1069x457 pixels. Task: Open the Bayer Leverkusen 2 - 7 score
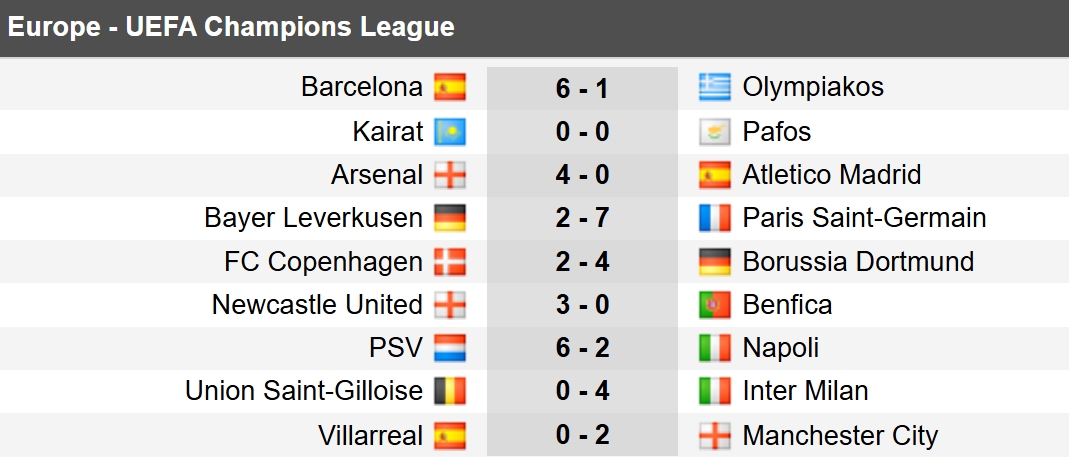[x=583, y=219]
